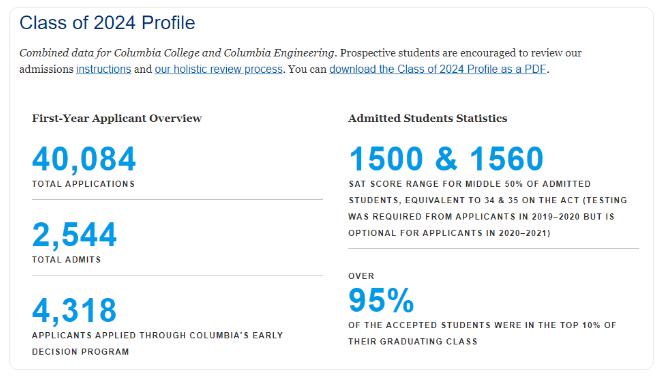Image resolution: width=661 pixels, height=379 pixels.
Task: Select the 40,084 total applications figure
Action: [84, 159]
